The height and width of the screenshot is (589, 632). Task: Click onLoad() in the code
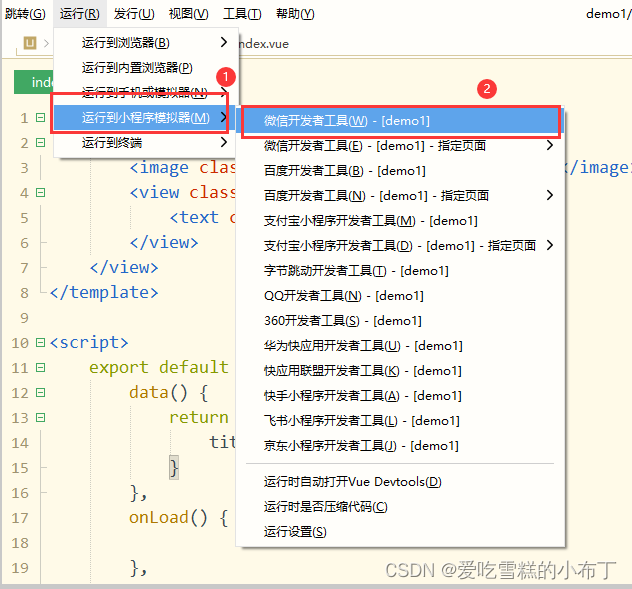tap(168, 518)
